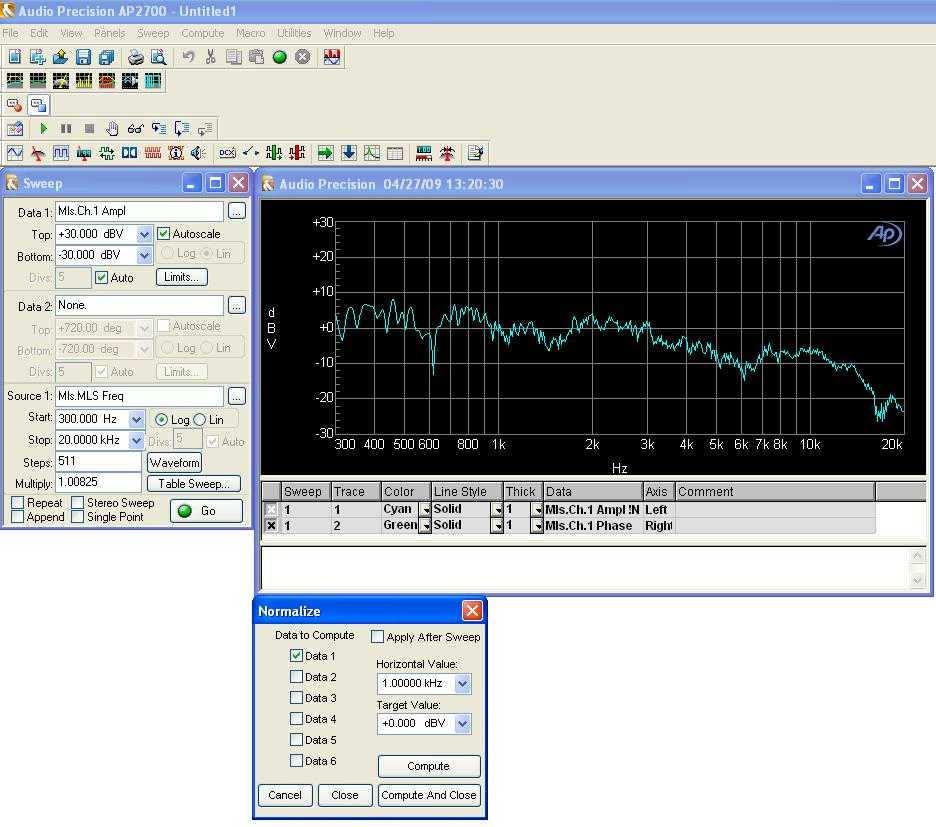This screenshot has height=827, width=936.
Task: Select the Source 1 Lin radio button
Action: pos(199,420)
